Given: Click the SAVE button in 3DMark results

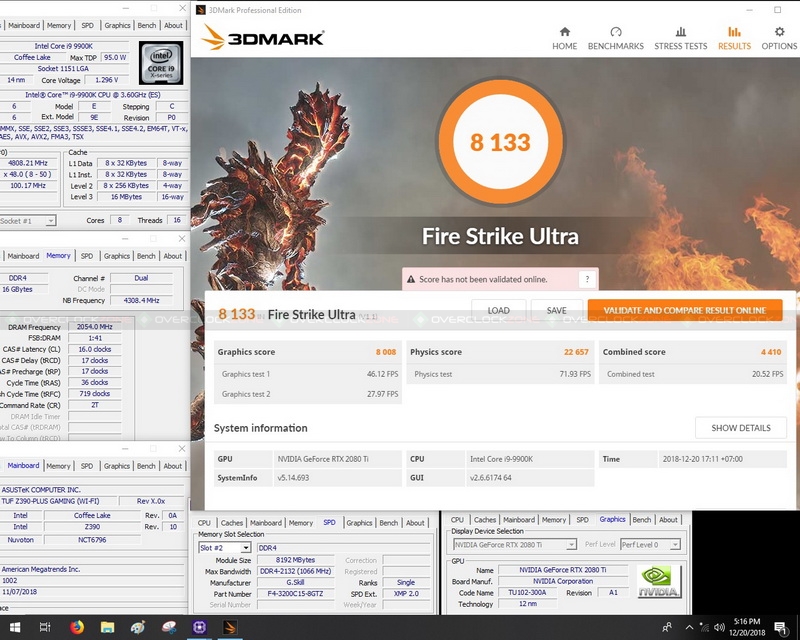Looking at the screenshot, I should tap(557, 310).
